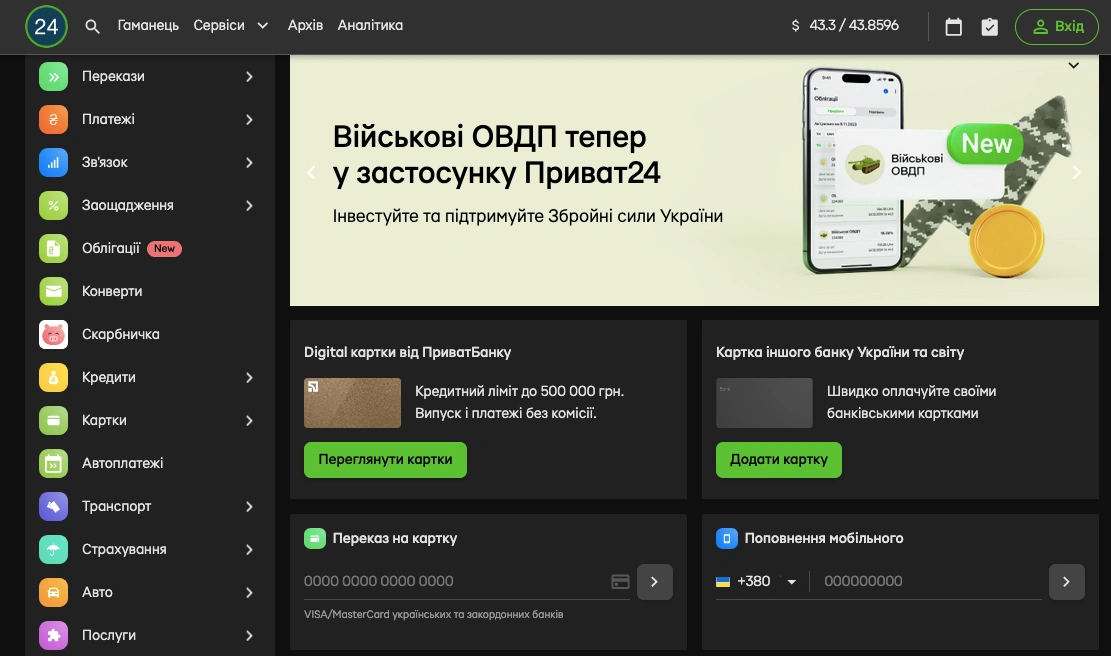This screenshot has width=1111, height=656.
Task: Open Скарбничка piggy bank icon
Action: 53,334
